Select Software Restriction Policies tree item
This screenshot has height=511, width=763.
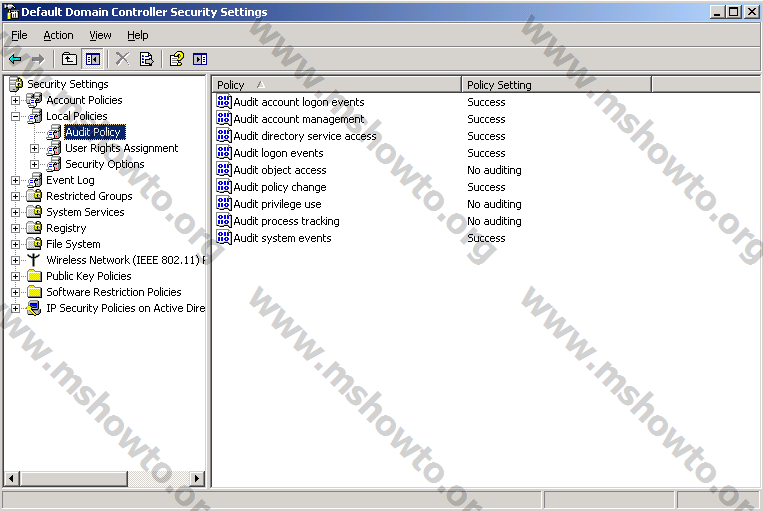(113, 292)
